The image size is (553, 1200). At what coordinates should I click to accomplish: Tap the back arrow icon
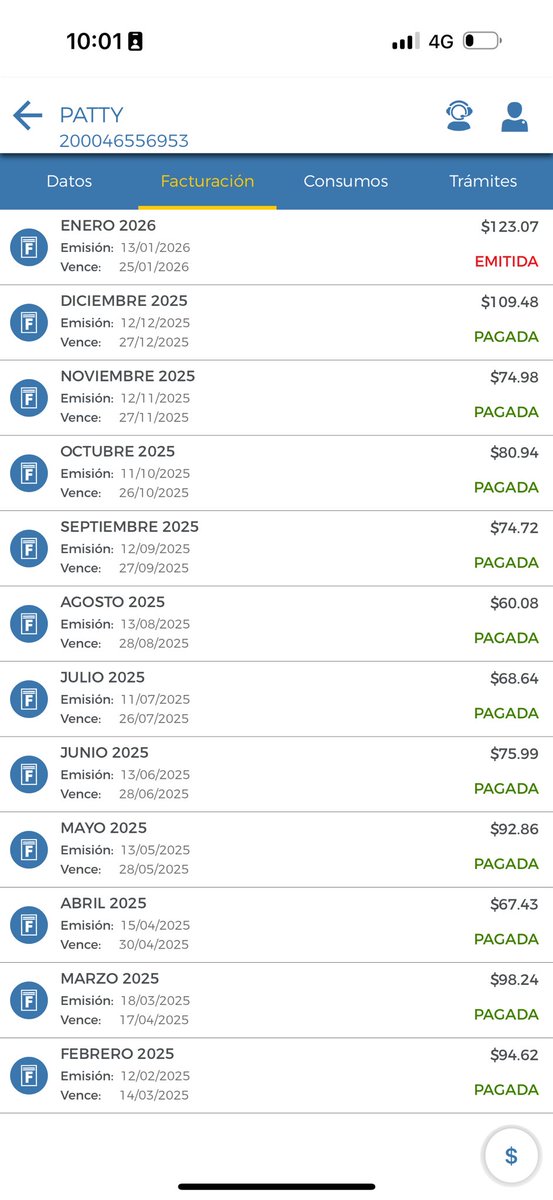tap(27, 116)
